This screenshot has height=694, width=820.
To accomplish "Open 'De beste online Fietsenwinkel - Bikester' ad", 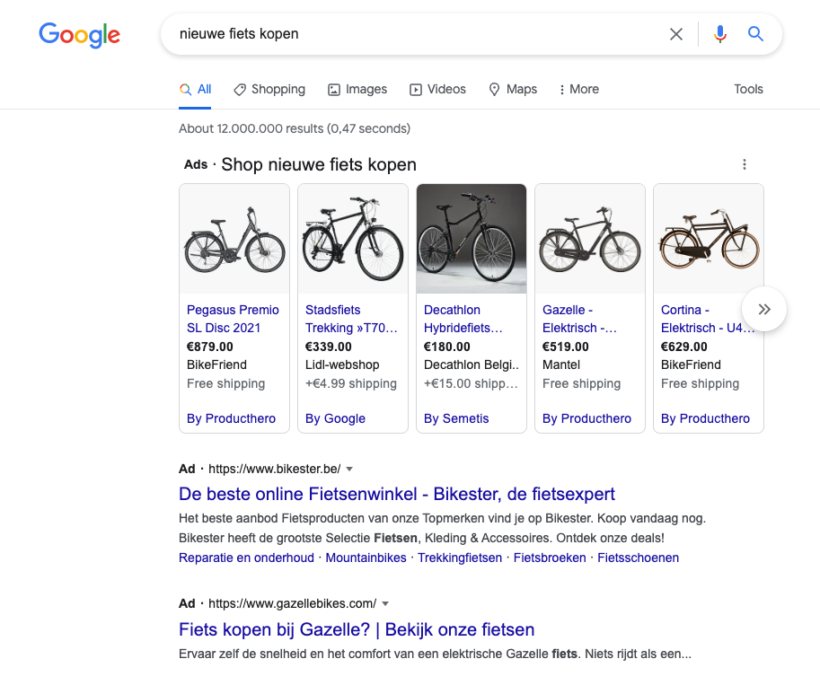I will pyautogui.click(x=397, y=494).
